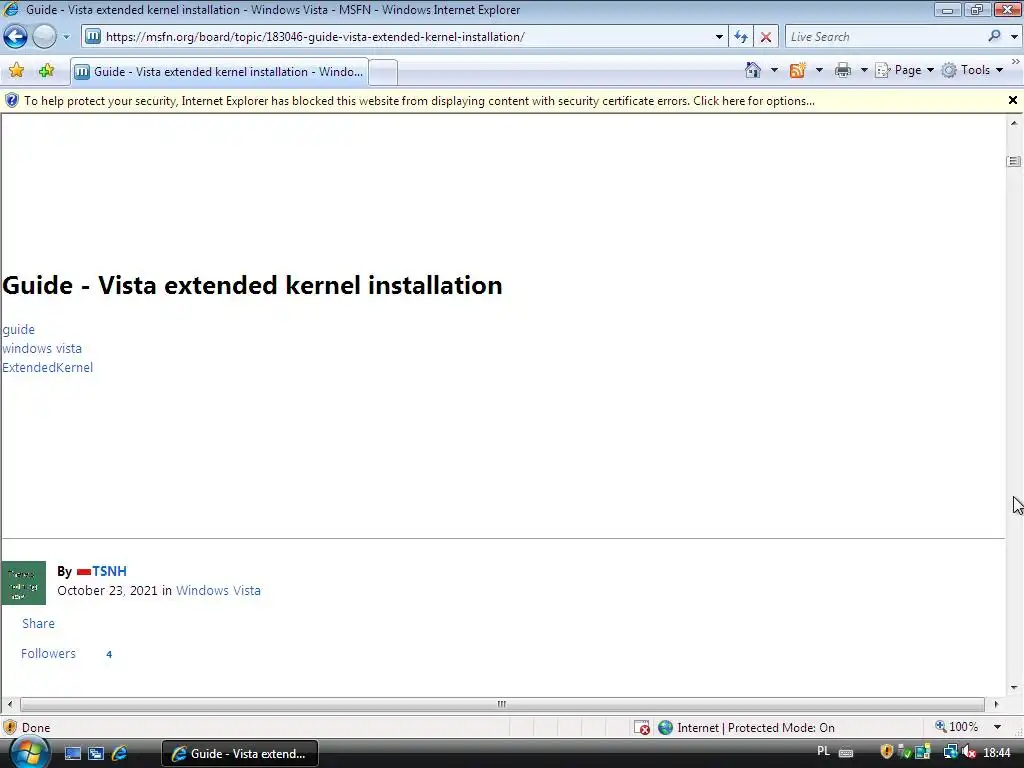Click Switch between windows quick launch icon
Image resolution: width=1024 pixels, height=768 pixels.
pyautogui.click(x=96, y=754)
